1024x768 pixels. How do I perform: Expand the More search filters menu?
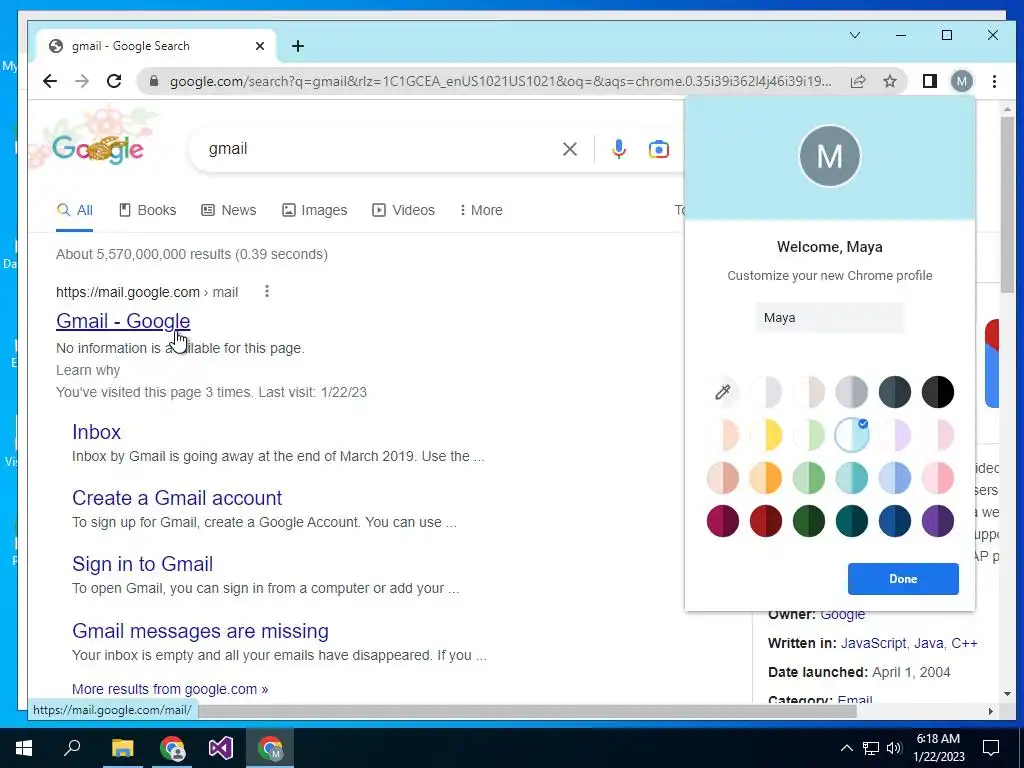[481, 210]
